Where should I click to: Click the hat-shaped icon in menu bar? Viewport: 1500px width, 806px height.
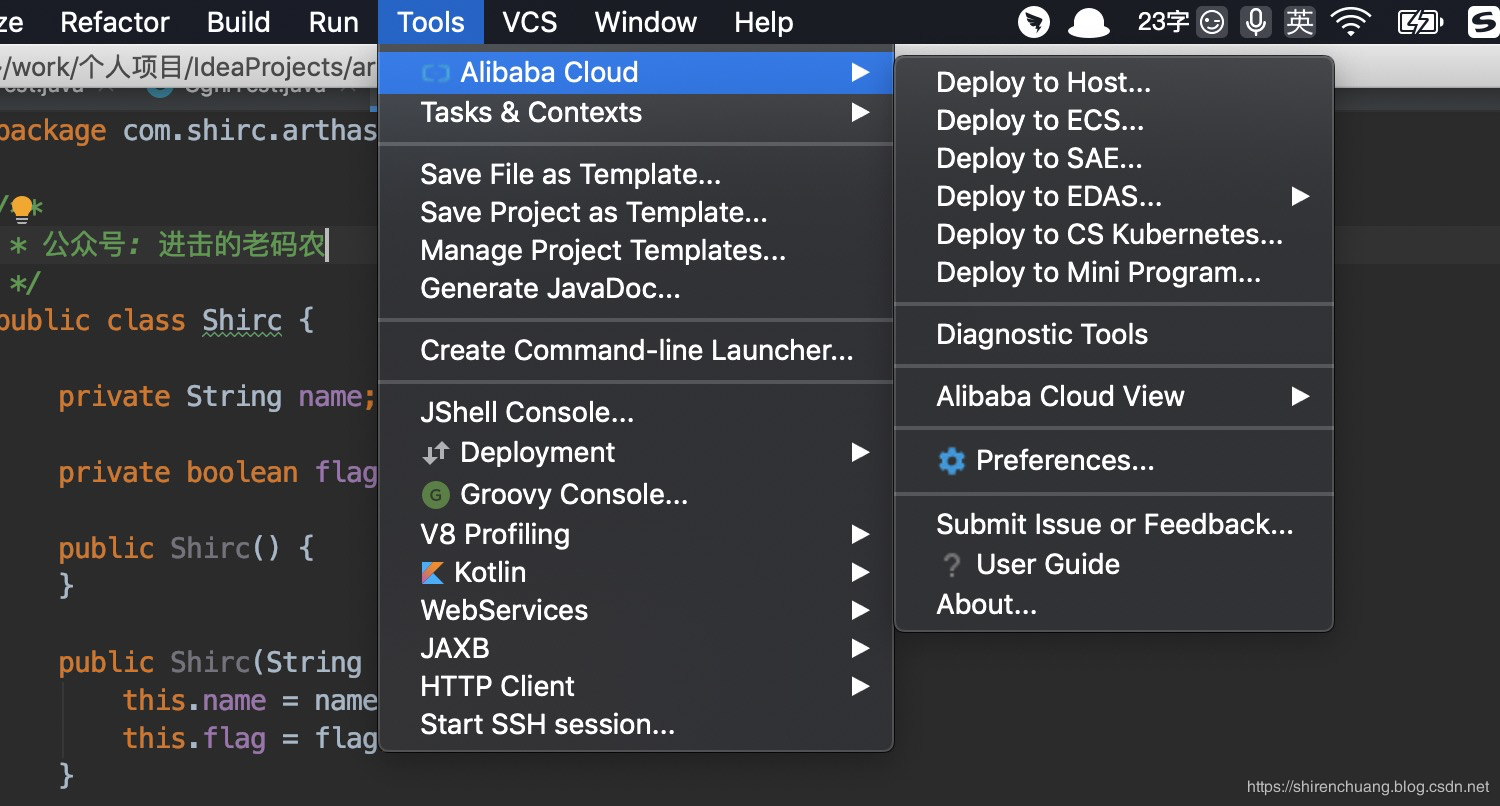tap(1088, 23)
